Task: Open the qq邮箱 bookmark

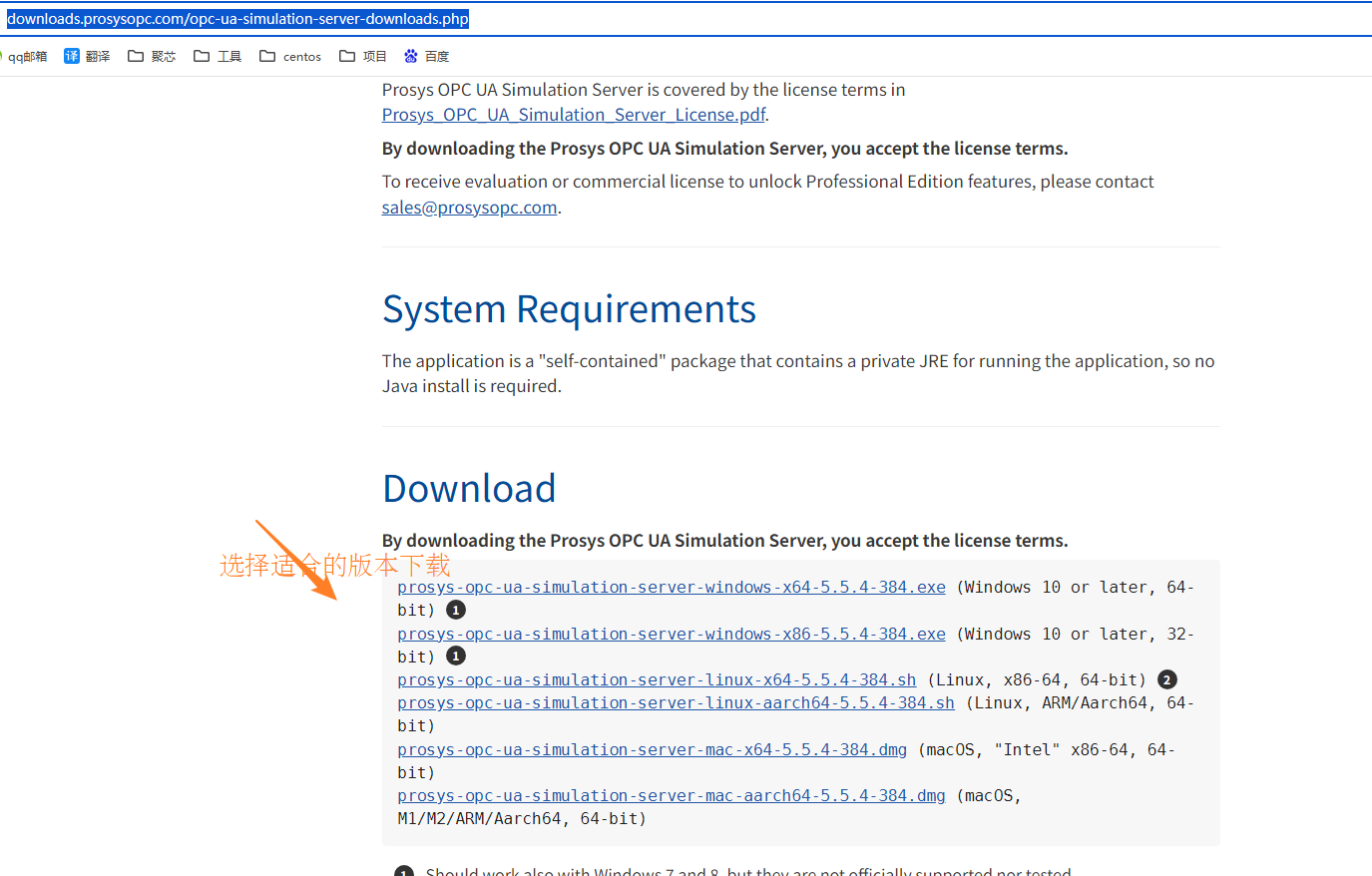Action: point(24,57)
